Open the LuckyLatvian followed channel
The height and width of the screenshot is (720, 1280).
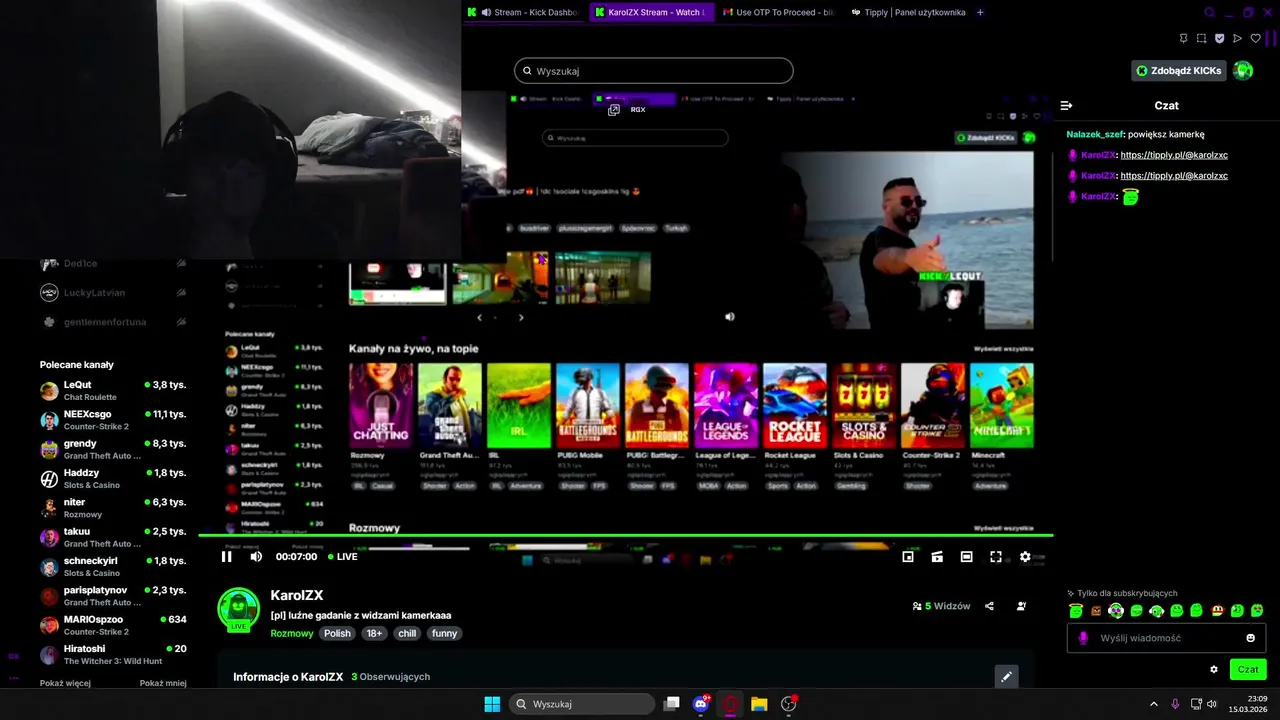point(113,293)
